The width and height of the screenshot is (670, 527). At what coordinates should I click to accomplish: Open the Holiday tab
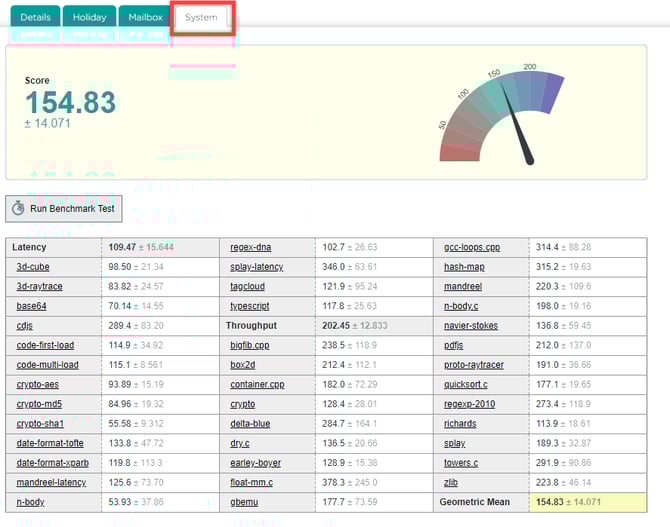click(x=89, y=17)
